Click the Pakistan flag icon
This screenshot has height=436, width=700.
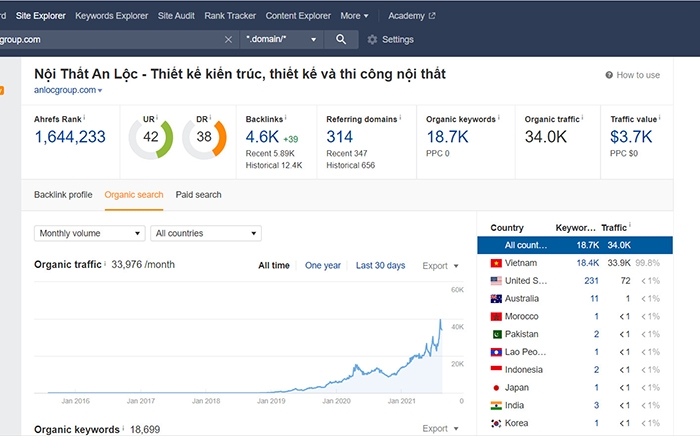click(497, 334)
